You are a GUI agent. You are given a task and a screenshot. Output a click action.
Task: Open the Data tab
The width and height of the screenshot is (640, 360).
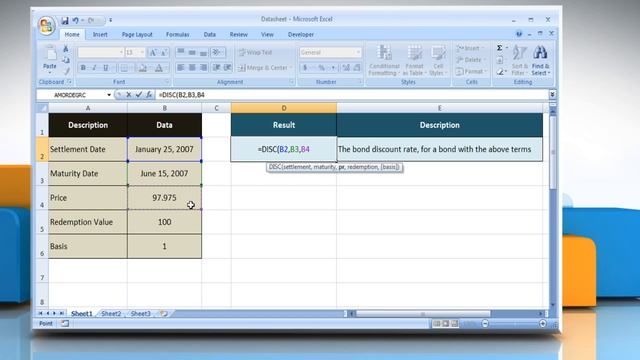pyautogui.click(x=209, y=35)
